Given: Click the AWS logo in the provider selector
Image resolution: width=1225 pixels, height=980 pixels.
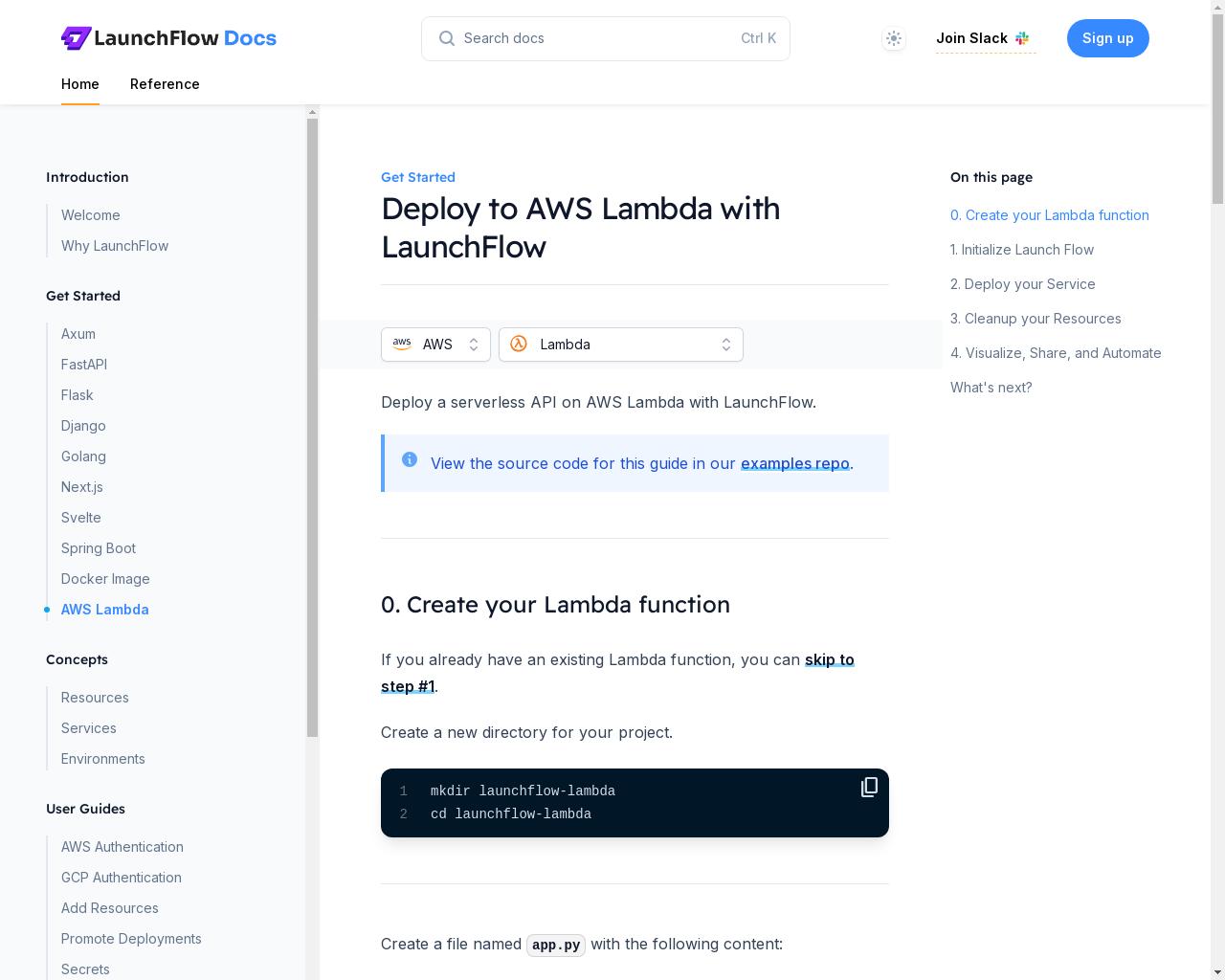Looking at the screenshot, I should pyautogui.click(x=402, y=344).
